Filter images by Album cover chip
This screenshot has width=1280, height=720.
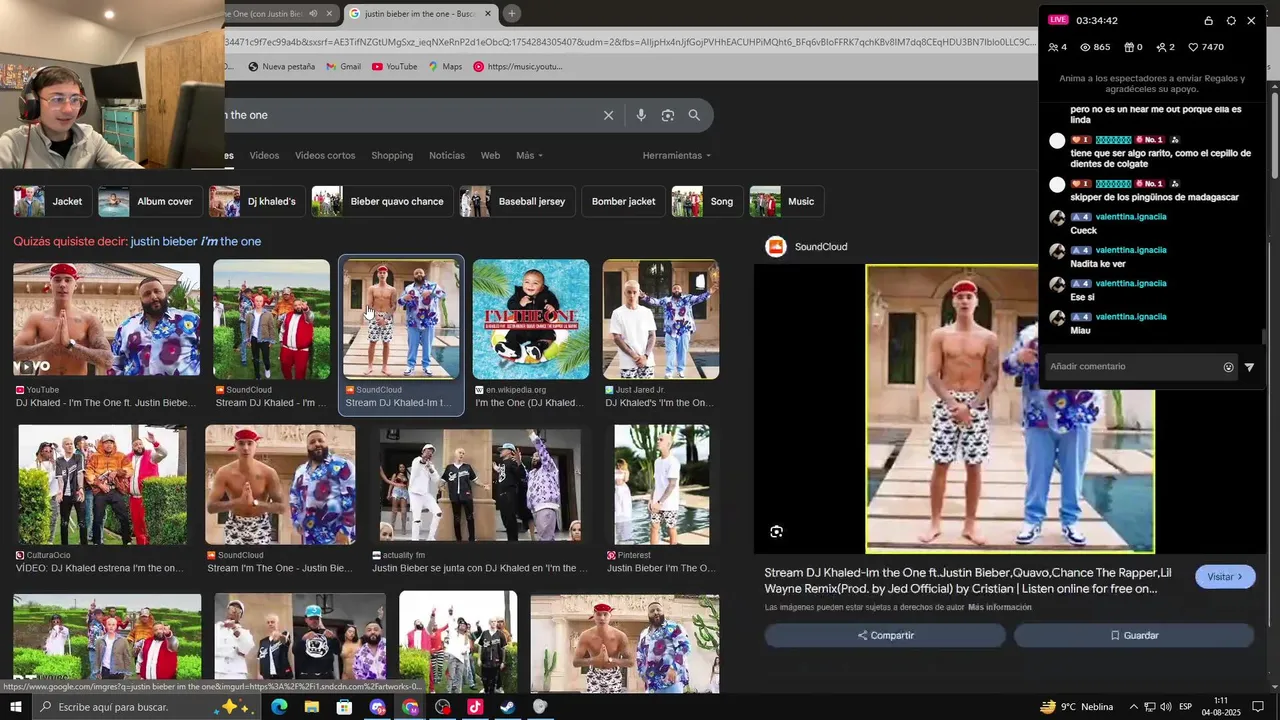click(x=150, y=201)
